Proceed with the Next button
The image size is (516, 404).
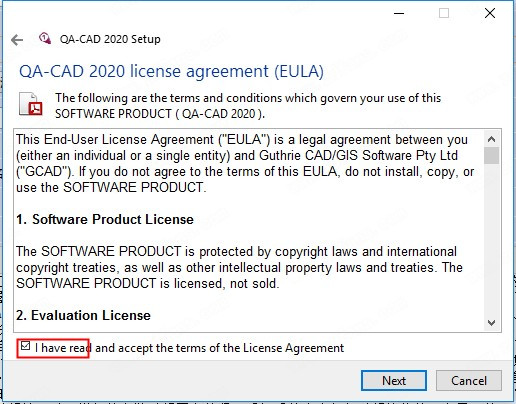click(x=394, y=381)
